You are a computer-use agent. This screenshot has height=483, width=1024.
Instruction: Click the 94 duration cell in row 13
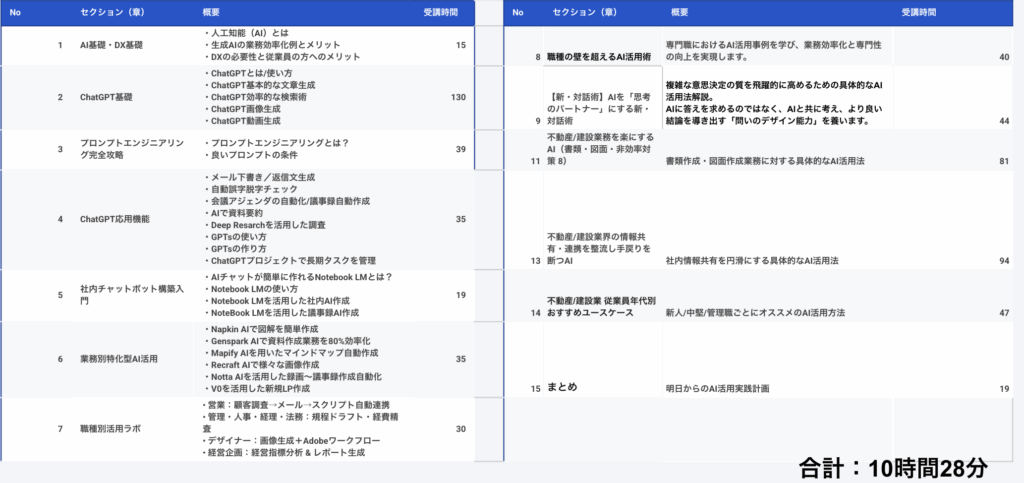[1003, 260]
